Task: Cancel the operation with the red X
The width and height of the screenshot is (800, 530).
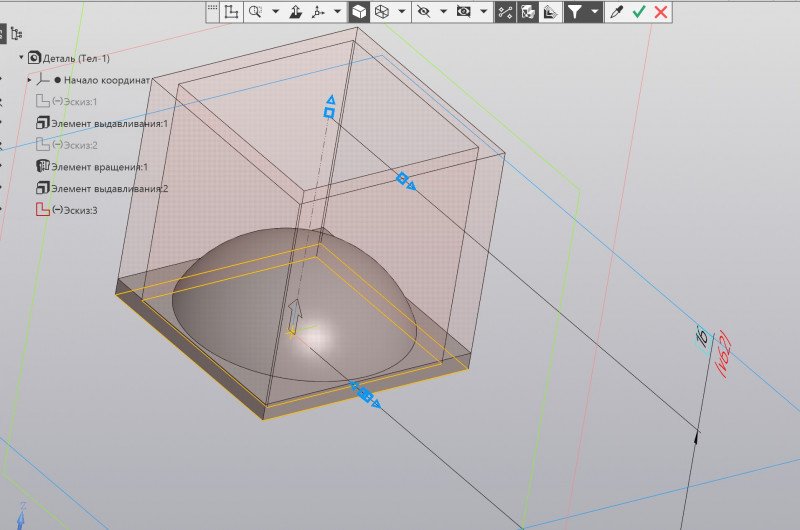Action: tap(660, 12)
